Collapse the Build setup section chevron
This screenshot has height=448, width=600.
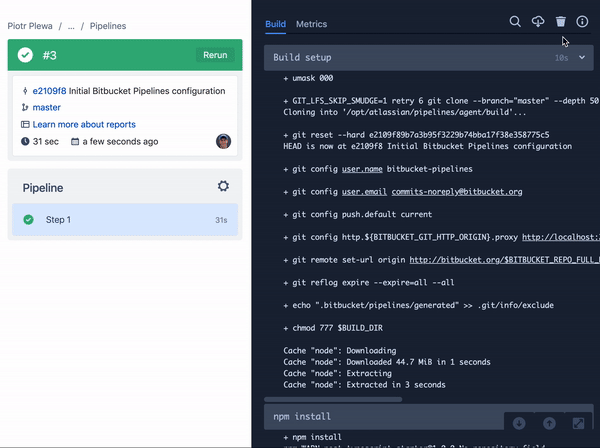[583, 58]
